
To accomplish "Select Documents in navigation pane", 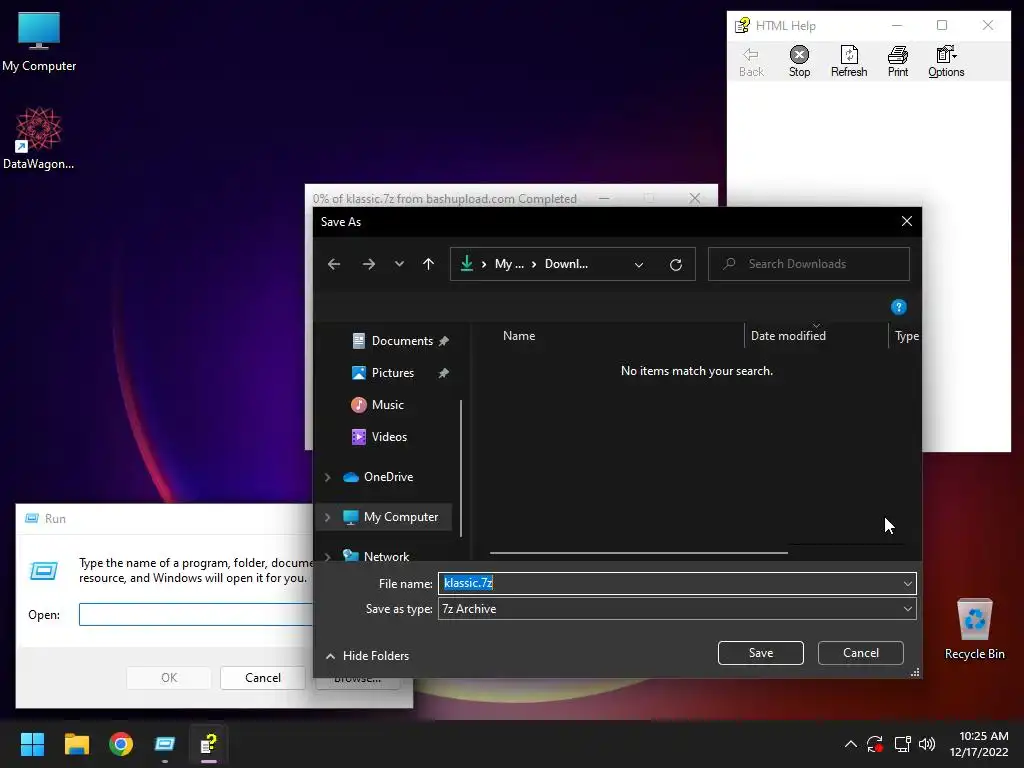I will [x=402, y=341].
